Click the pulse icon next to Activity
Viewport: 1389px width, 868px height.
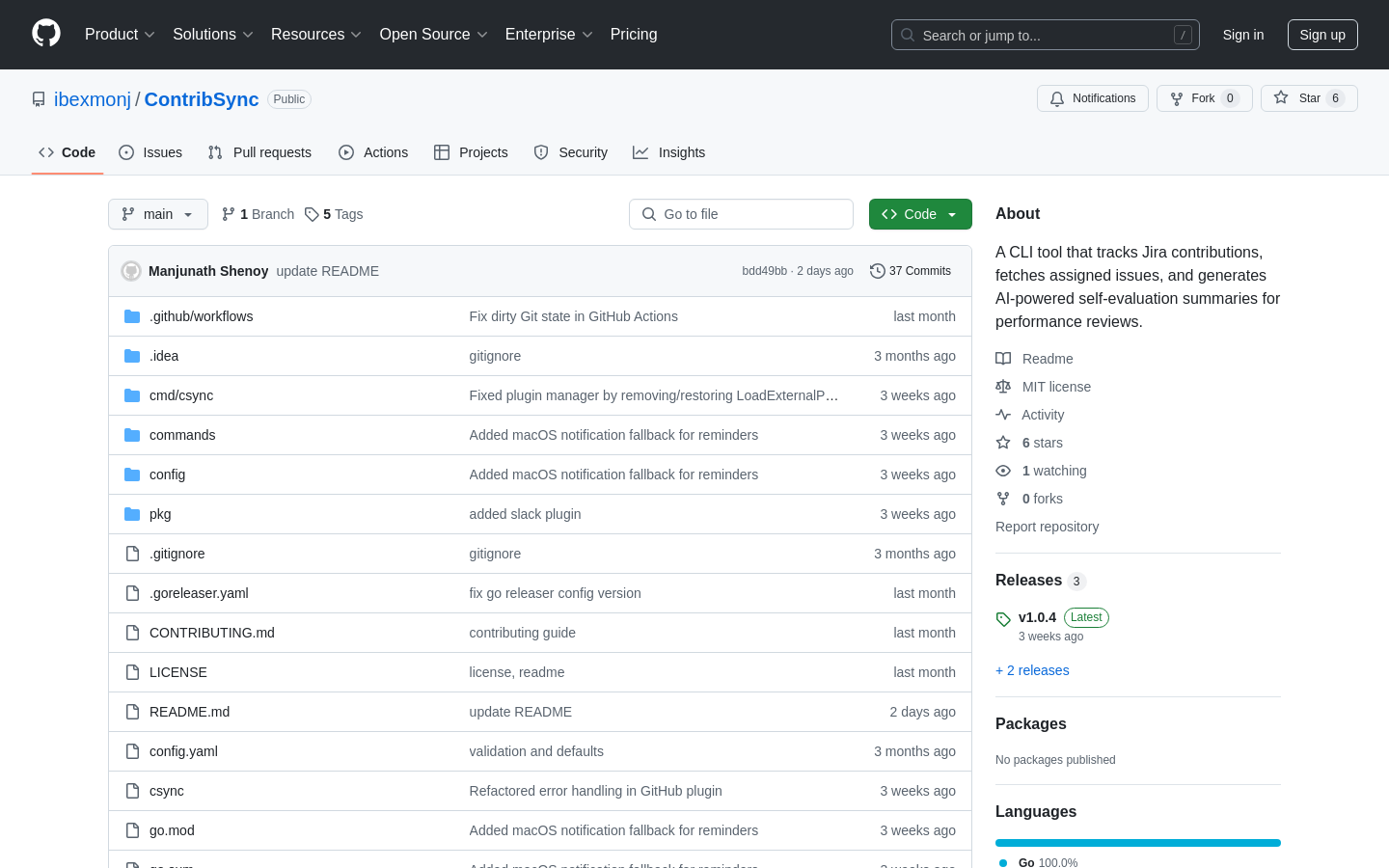[x=1003, y=415]
